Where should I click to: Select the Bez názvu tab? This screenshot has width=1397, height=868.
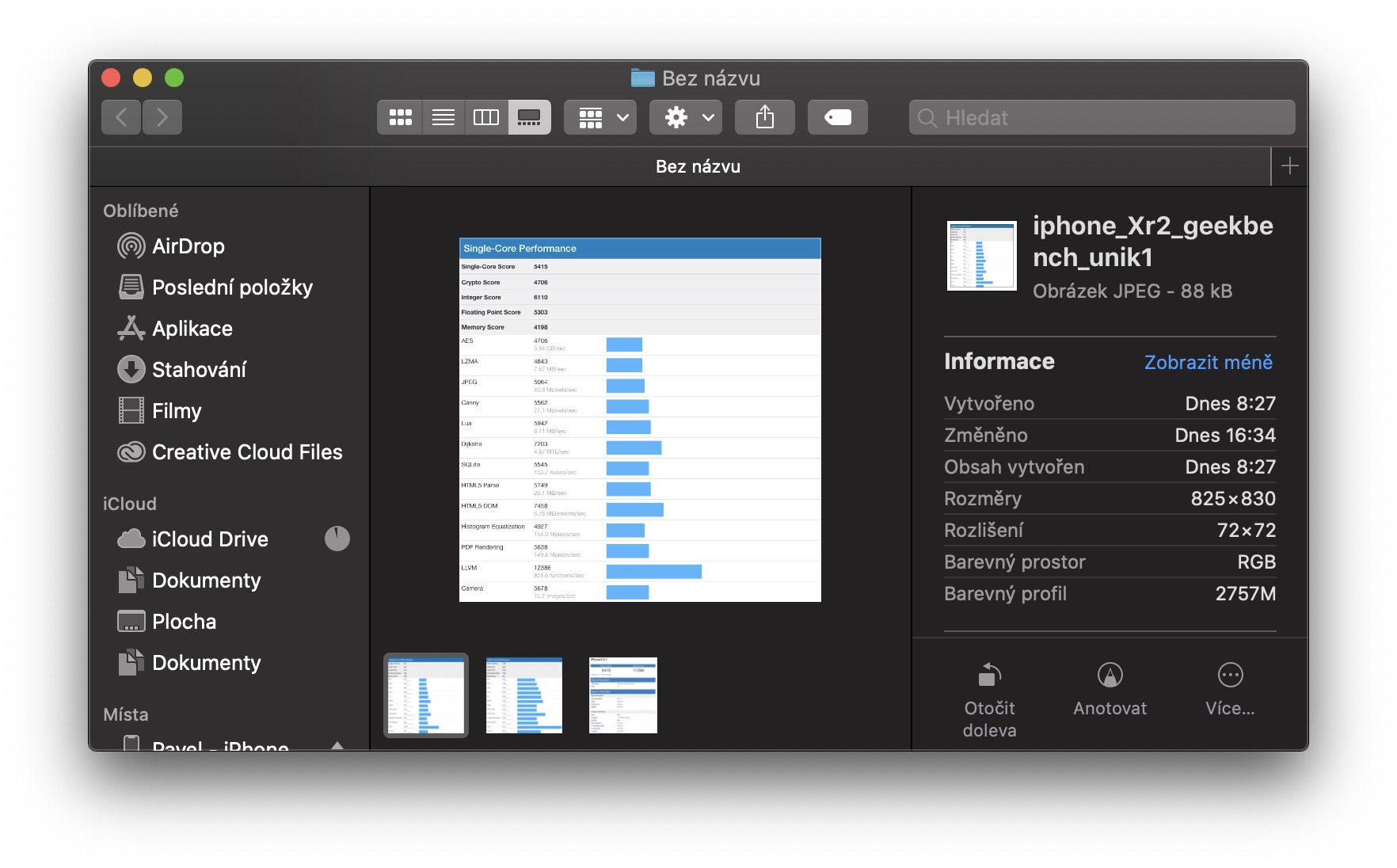(x=698, y=166)
